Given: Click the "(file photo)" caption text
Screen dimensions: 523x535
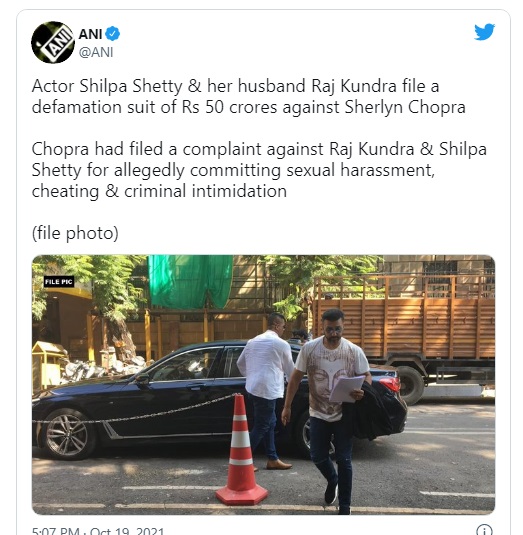Looking at the screenshot, I should pos(75,233).
